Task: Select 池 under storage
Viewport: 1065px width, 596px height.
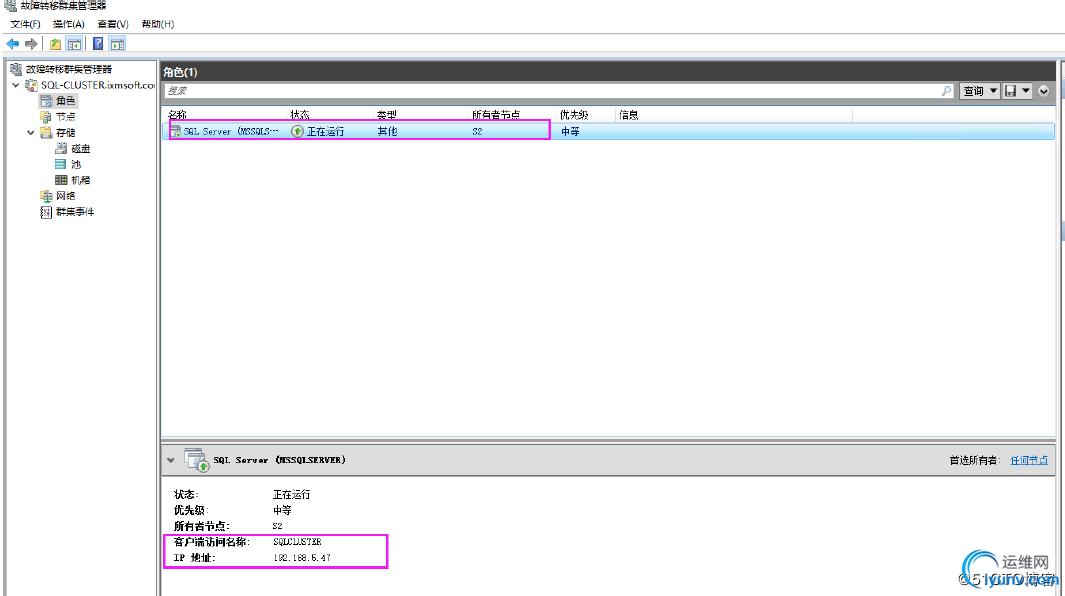Action: [75, 164]
